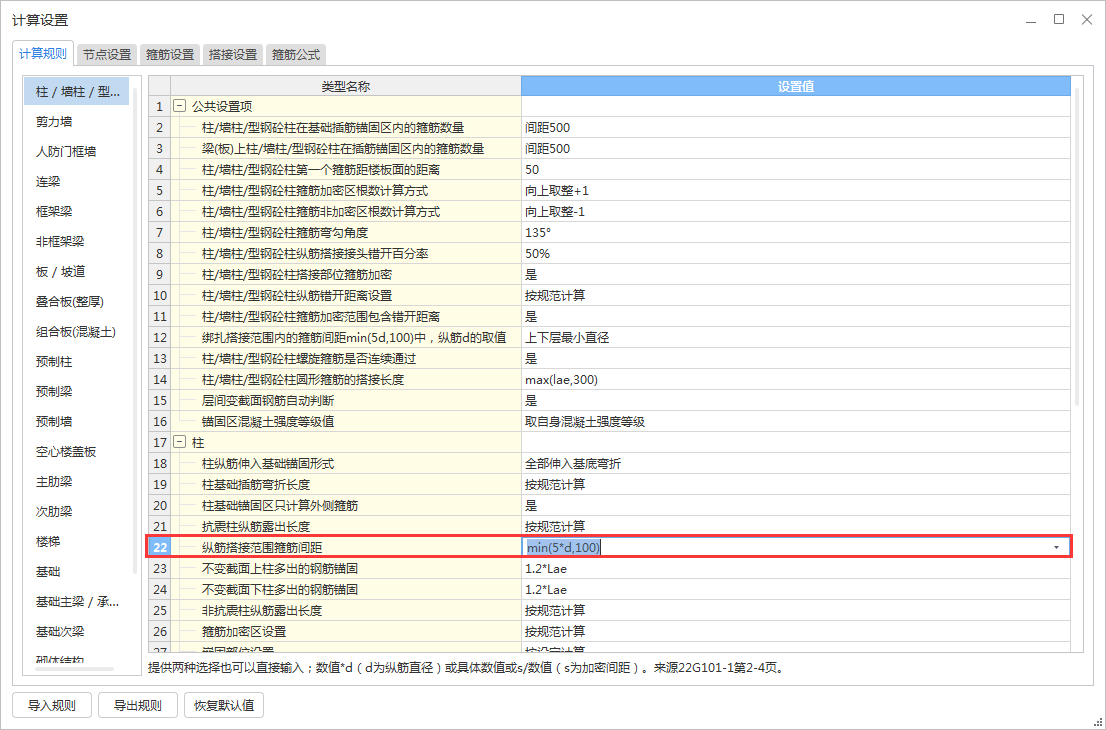Screen dimensions: 1106x730
Task: Click row 柱基础插筋弯折长度
Action: tap(610, 485)
